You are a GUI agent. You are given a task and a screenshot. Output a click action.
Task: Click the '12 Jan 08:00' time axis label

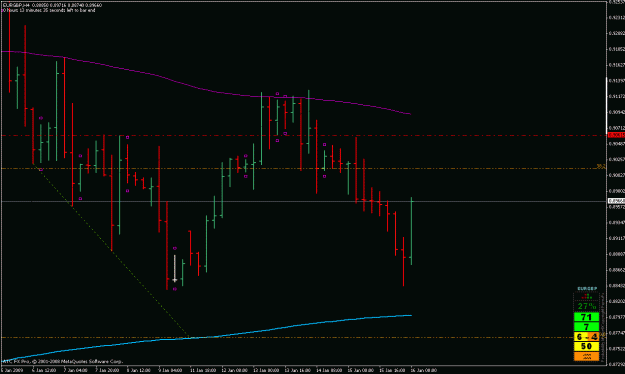234,370
